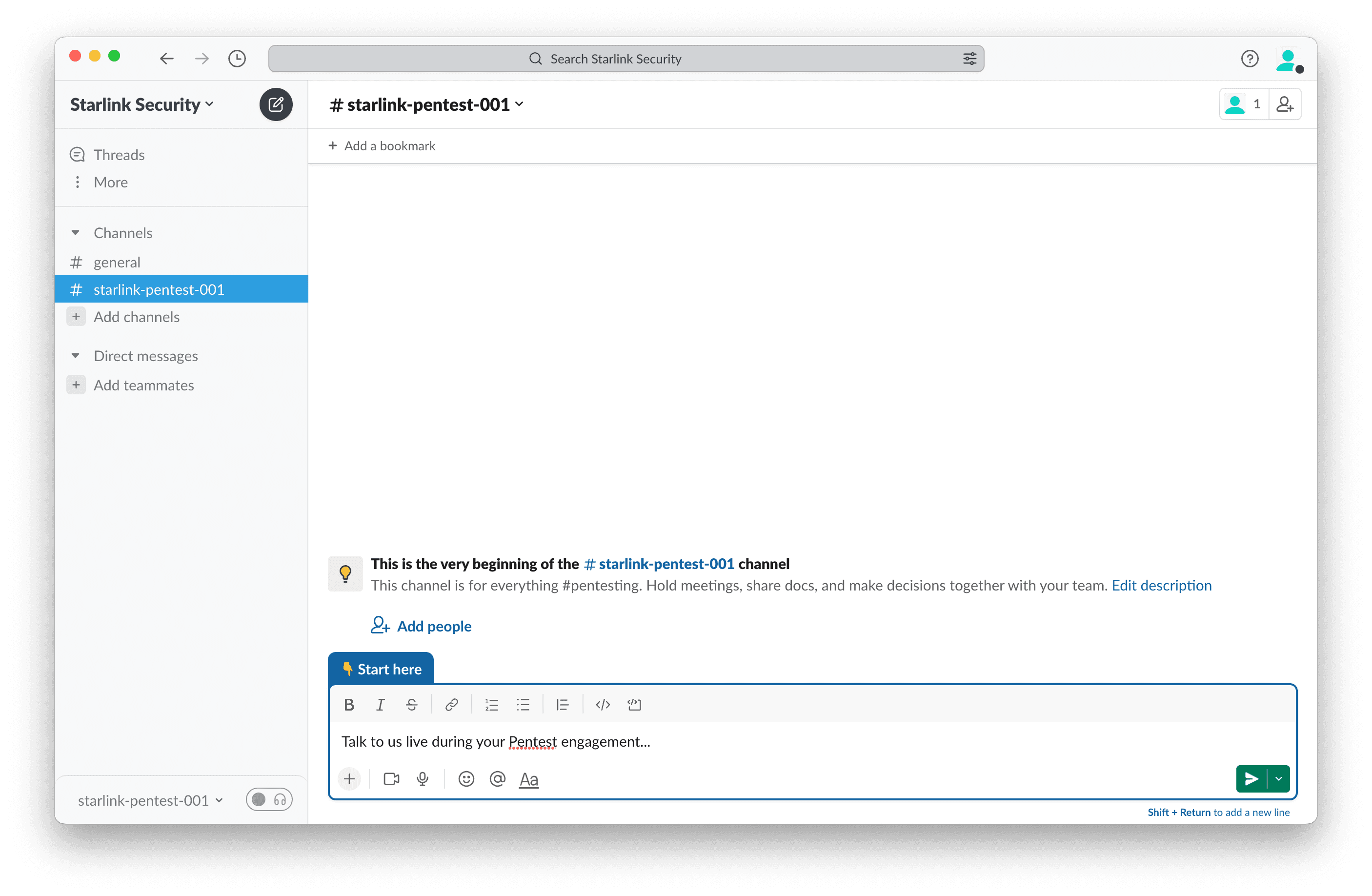Image resolution: width=1372 pixels, height=896 pixels.
Task: Open the emoji picker
Action: tap(466, 779)
